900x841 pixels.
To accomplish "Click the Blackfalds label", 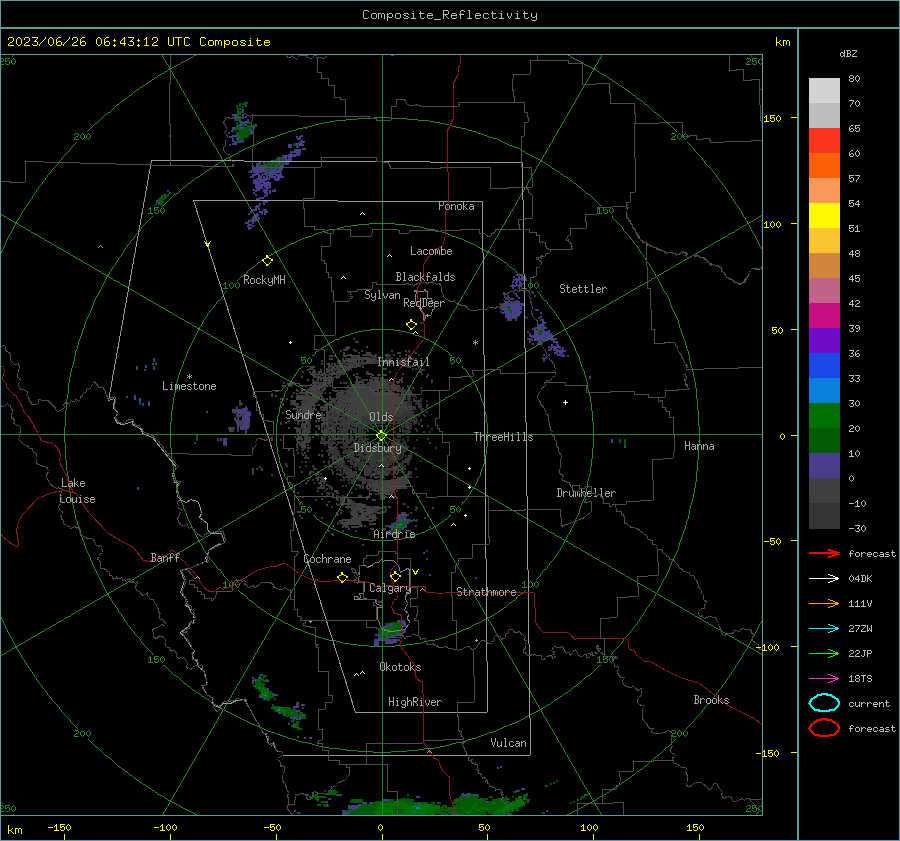I will click(x=425, y=277).
